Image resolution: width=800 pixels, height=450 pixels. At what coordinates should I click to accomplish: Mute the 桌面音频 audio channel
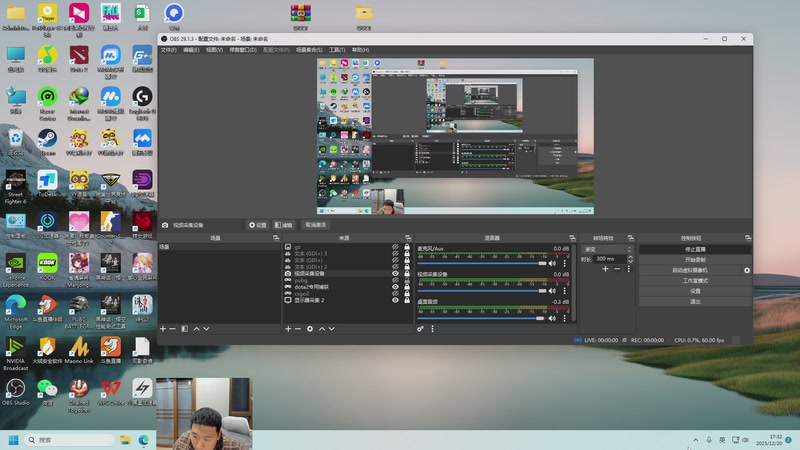[552, 318]
